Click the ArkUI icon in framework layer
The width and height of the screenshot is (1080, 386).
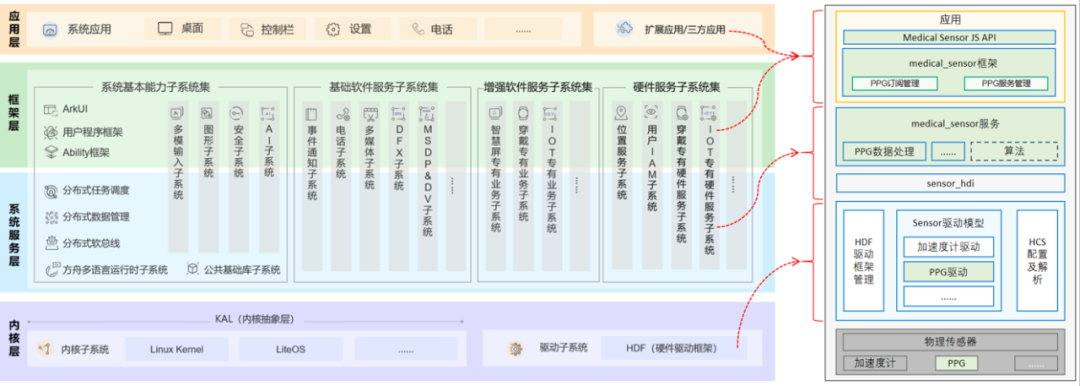tap(50, 110)
